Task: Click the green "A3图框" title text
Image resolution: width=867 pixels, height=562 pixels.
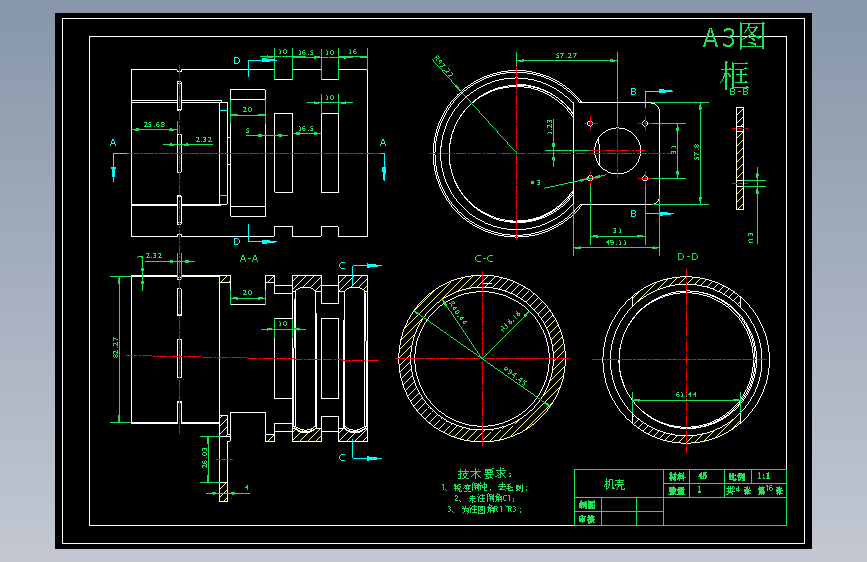Action: coord(734,55)
